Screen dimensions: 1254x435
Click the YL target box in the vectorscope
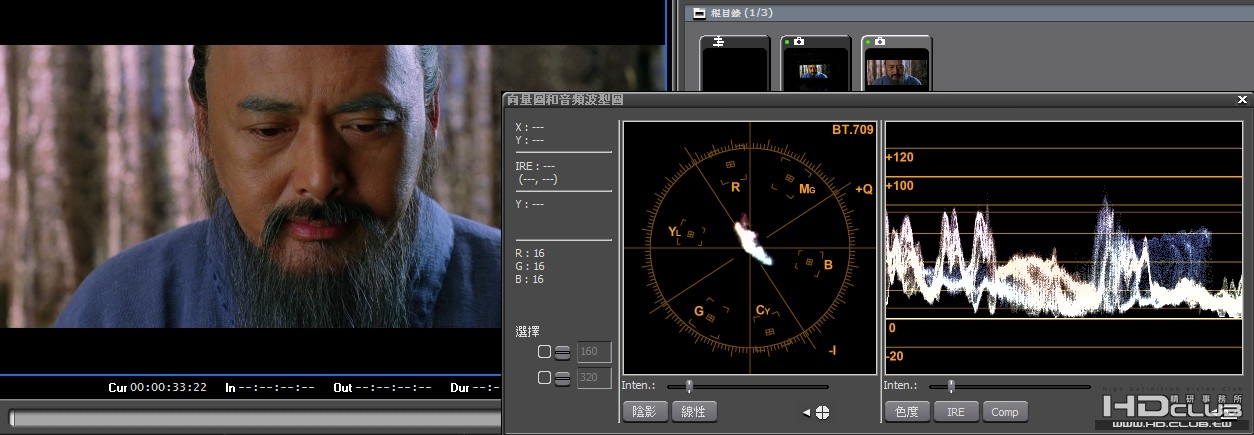[x=690, y=233]
